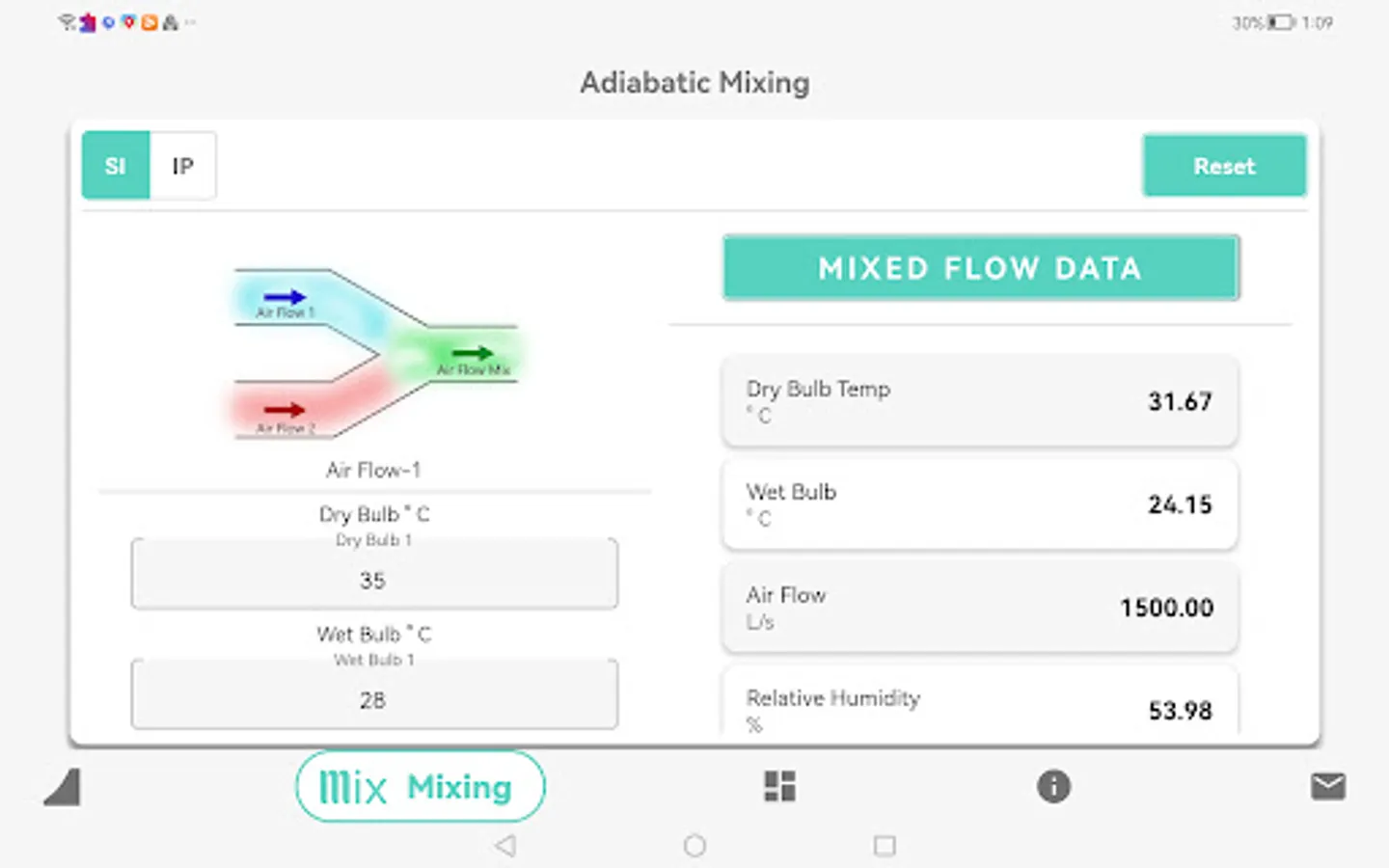Switch units to IP

182,166
